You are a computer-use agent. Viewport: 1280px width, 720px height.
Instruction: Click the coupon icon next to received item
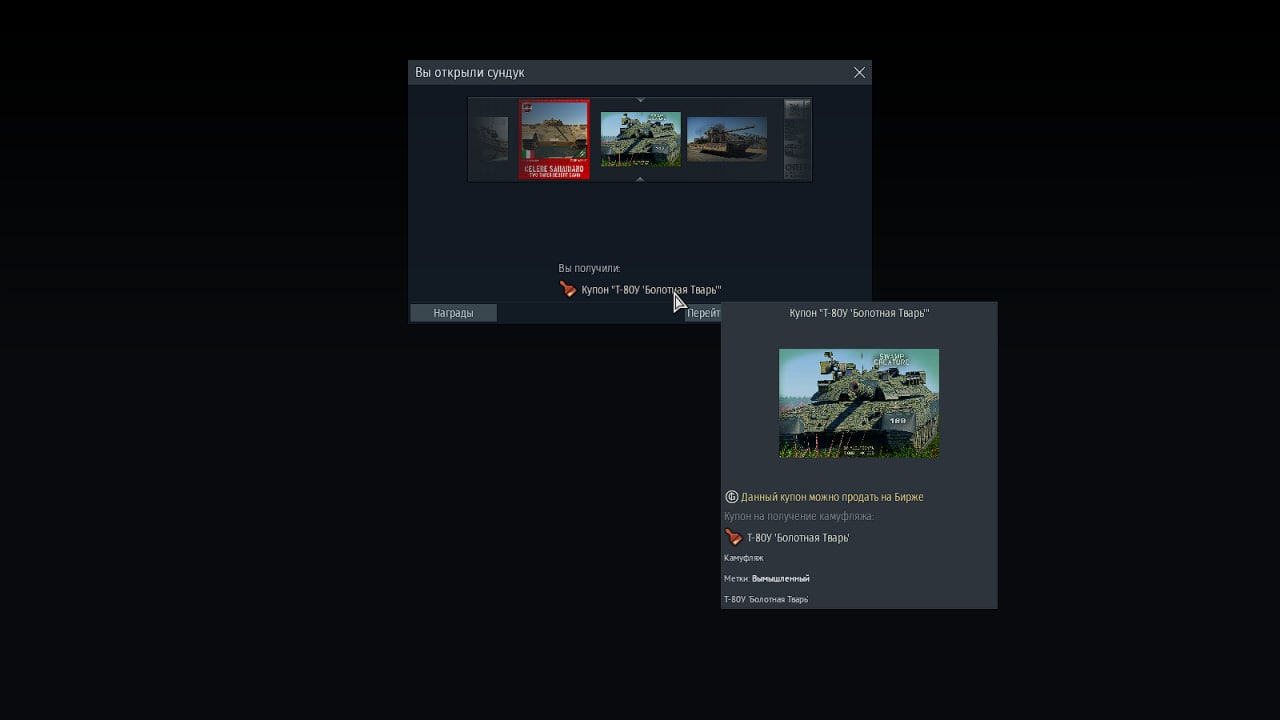point(568,289)
